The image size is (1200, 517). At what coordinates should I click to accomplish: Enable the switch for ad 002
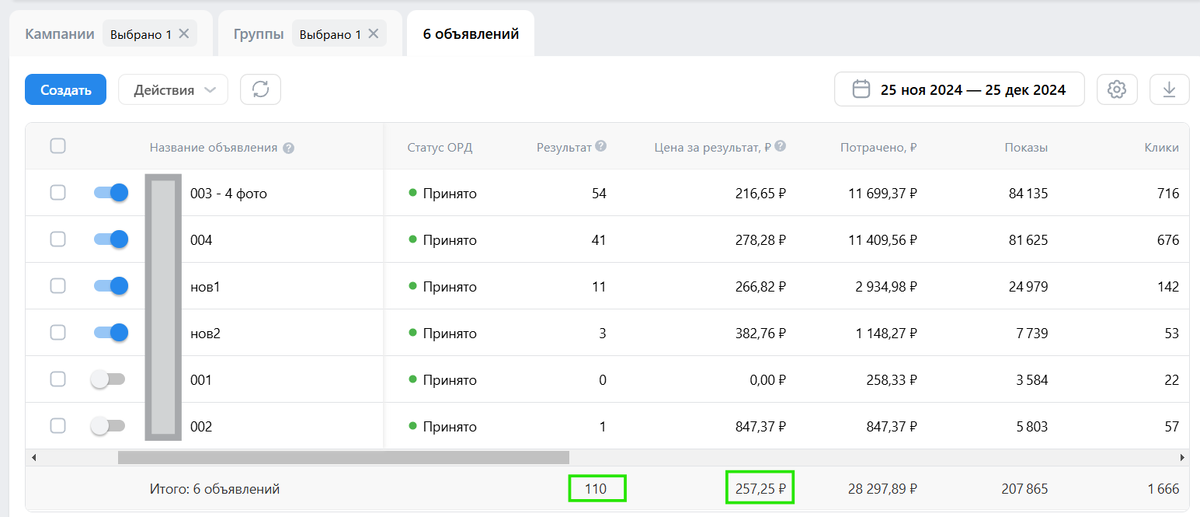[x=108, y=426]
